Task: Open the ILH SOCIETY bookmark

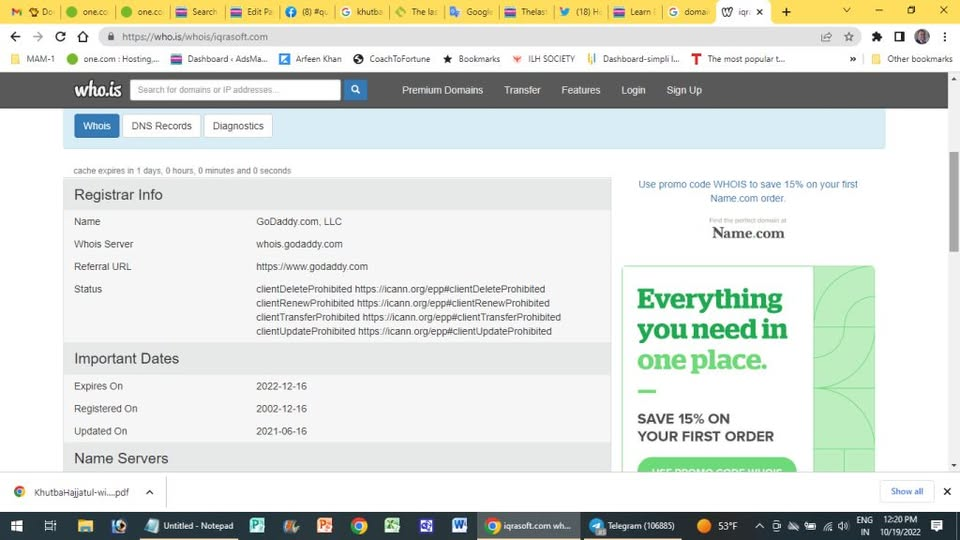Action: [544, 59]
